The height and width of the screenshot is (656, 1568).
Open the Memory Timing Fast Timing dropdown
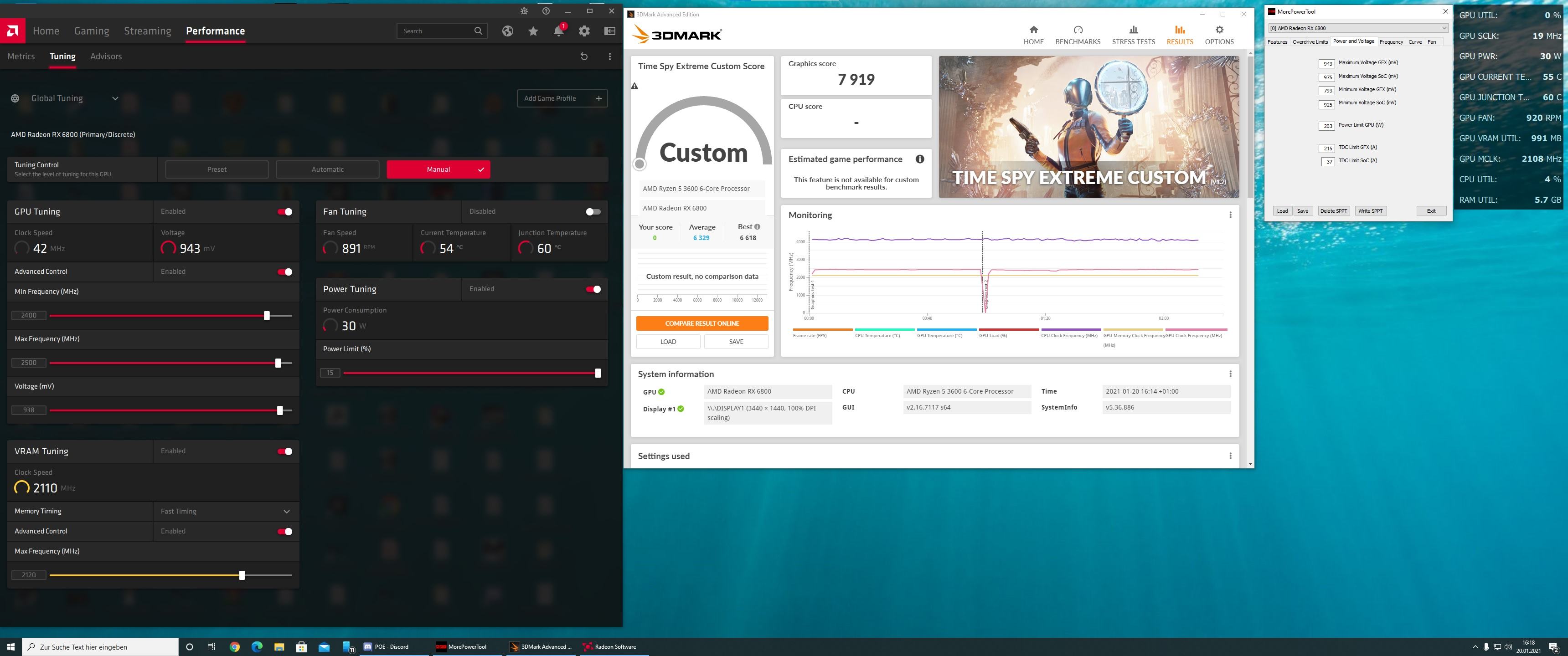click(x=226, y=512)
